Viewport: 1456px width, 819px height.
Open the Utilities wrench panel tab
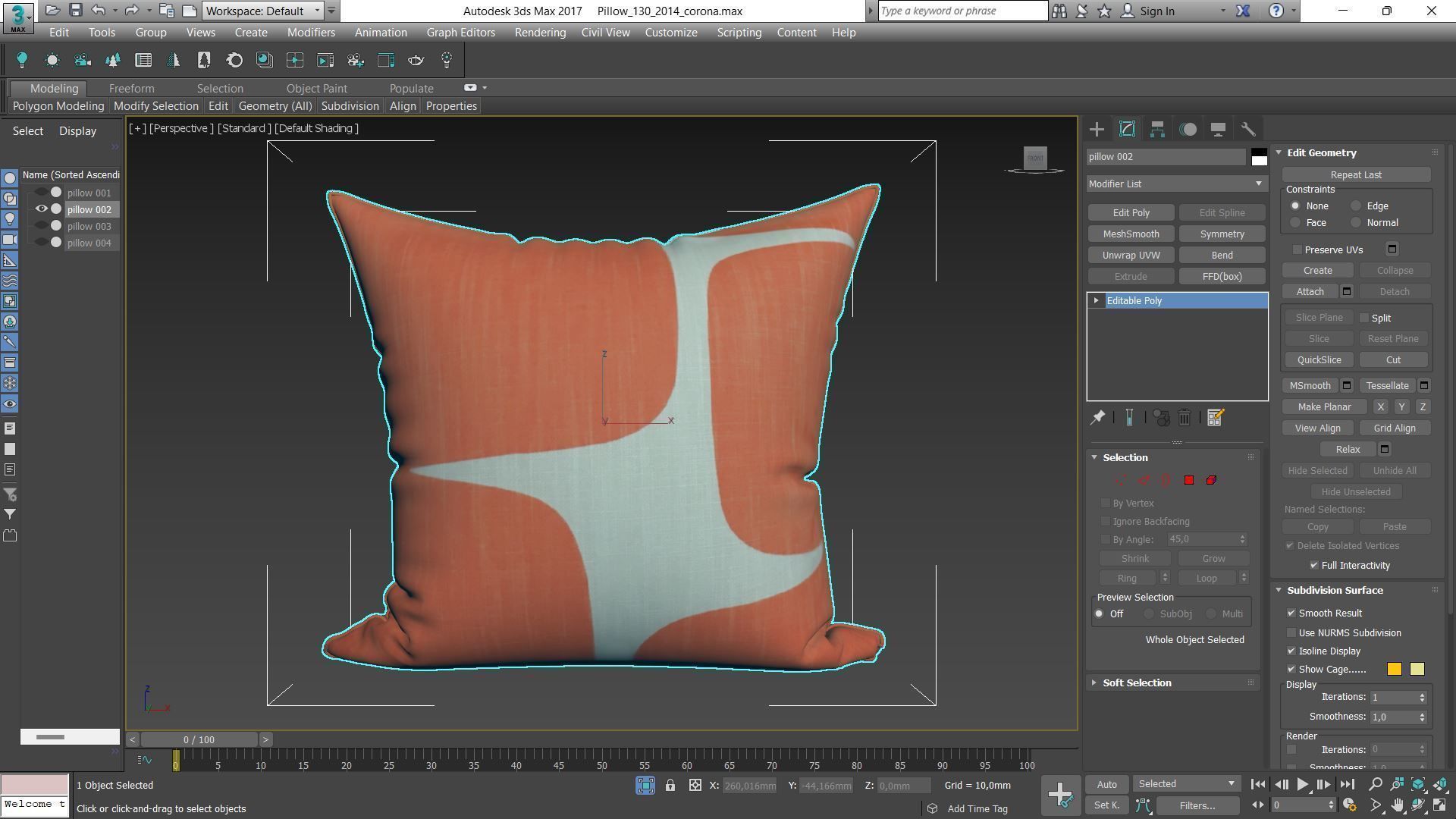click(x=1248, y=129)
